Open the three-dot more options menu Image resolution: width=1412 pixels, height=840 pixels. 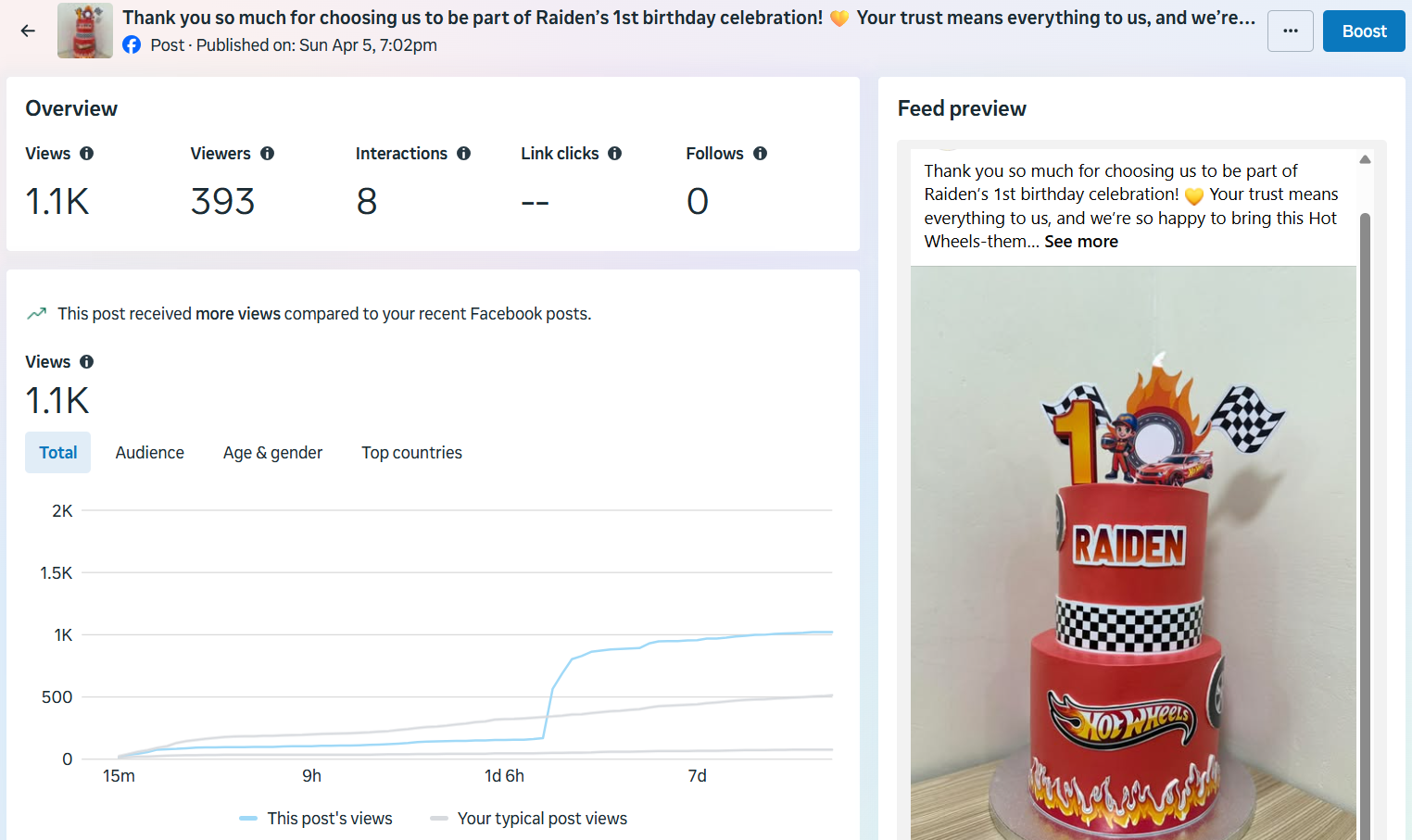tap(1291, 31)
